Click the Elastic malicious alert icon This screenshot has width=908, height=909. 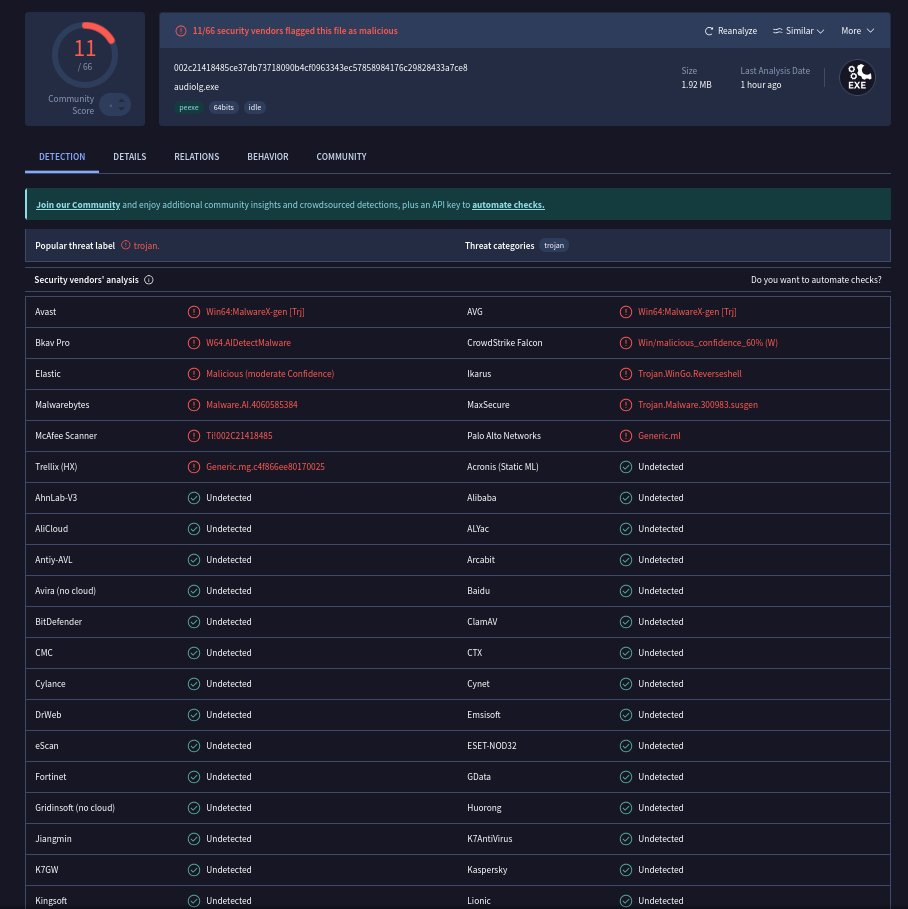click(194, 374)
